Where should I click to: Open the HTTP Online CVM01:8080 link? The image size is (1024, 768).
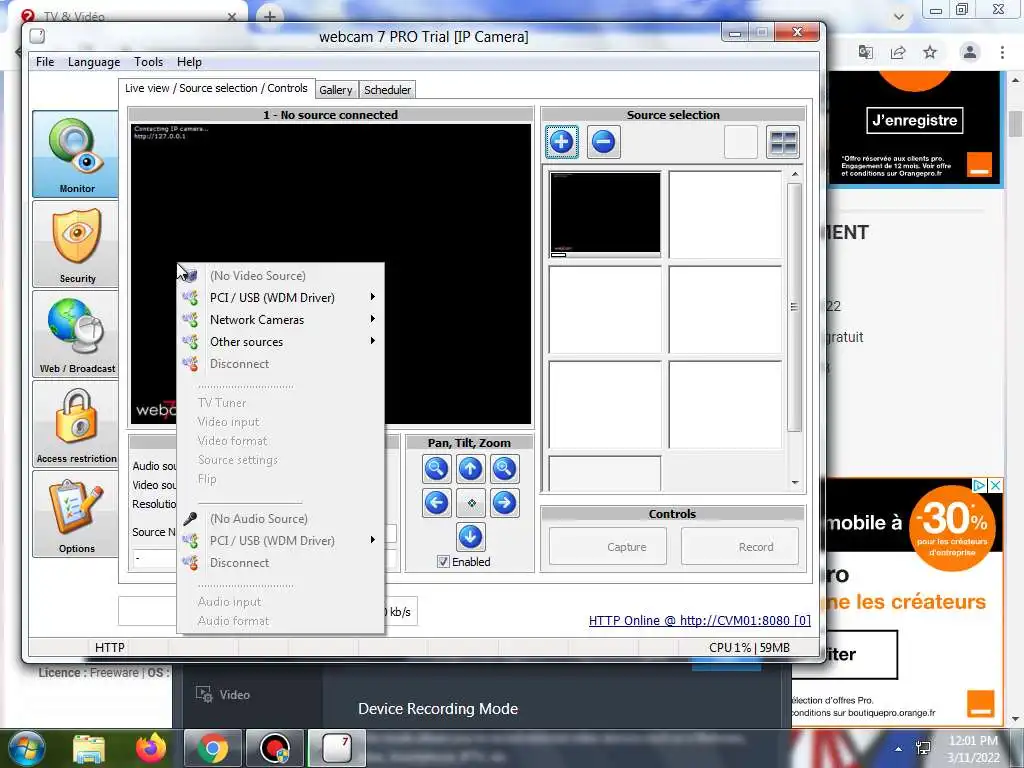coord(699,620)
